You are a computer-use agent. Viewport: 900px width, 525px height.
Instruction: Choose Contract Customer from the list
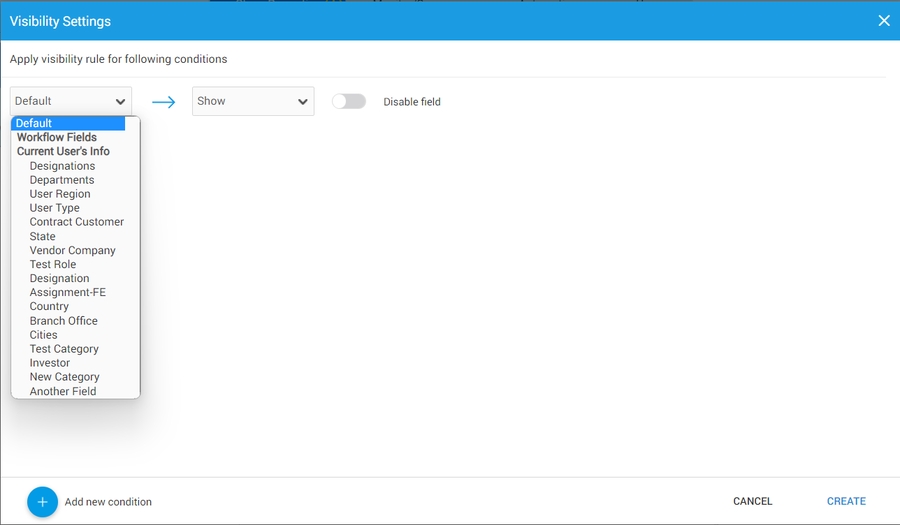tap(77, 222)
